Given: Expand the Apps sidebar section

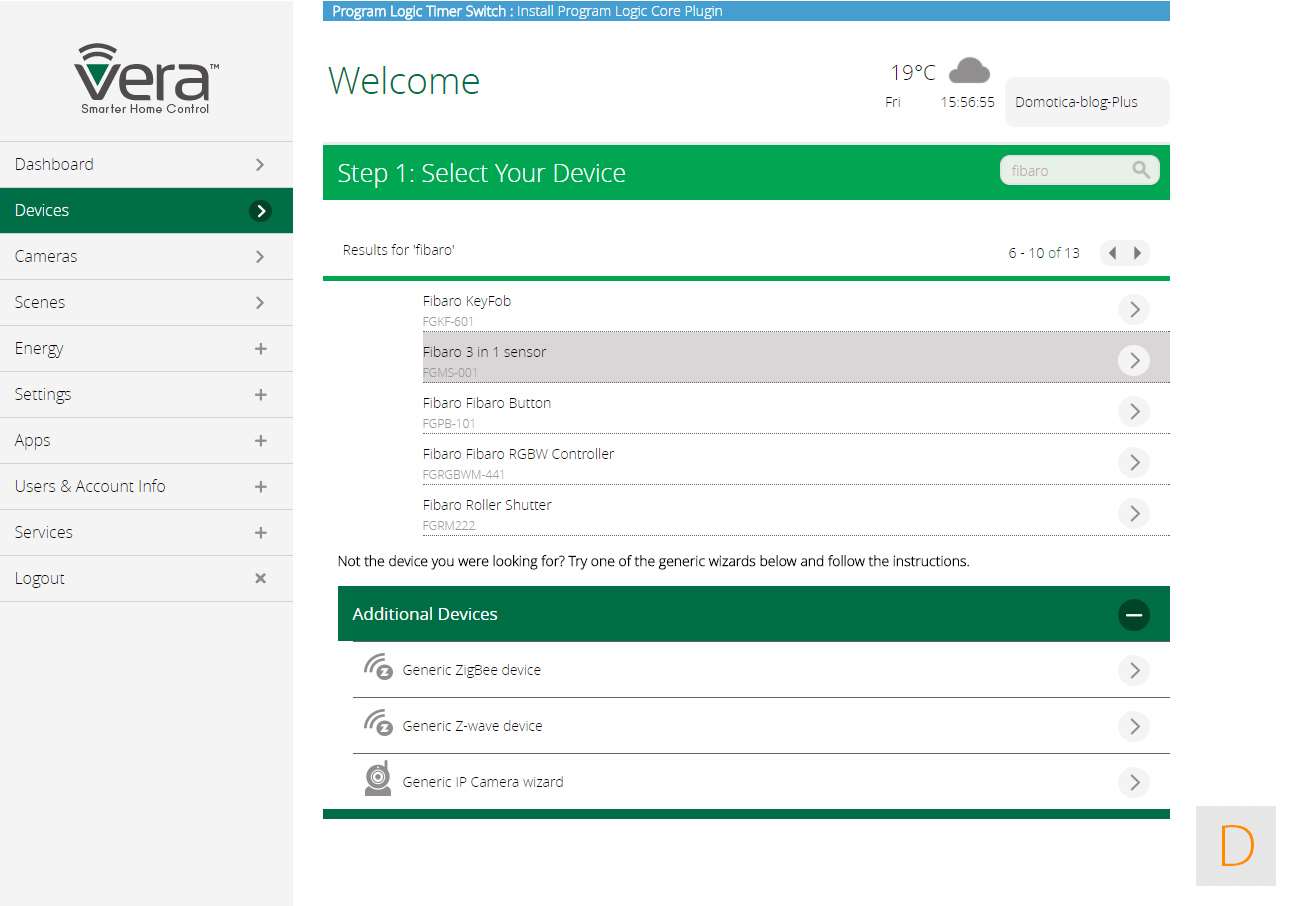Looking at the screenshot, I should tap(260, 440).
